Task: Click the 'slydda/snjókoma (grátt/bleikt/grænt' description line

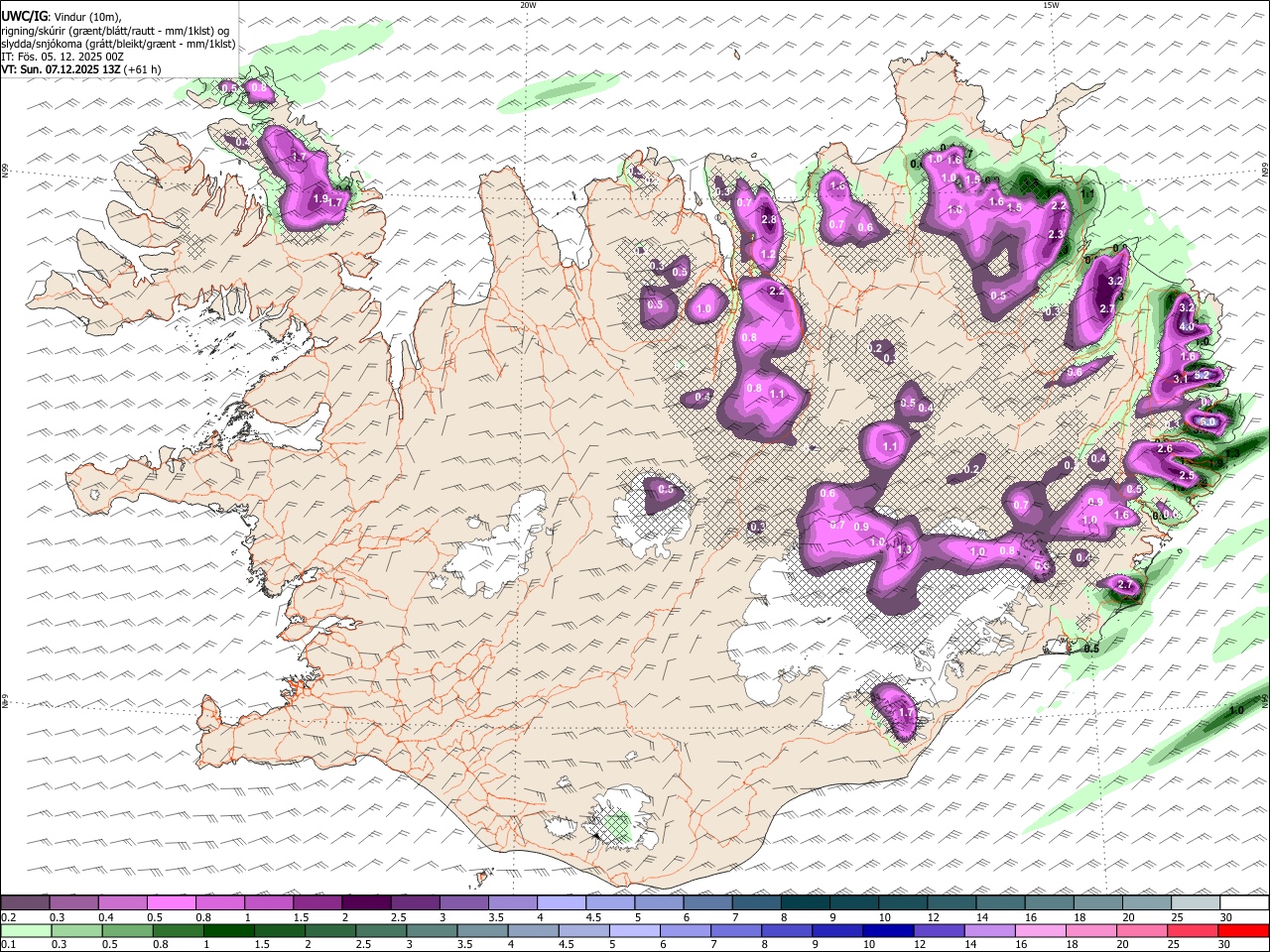Action: [118, 44]
